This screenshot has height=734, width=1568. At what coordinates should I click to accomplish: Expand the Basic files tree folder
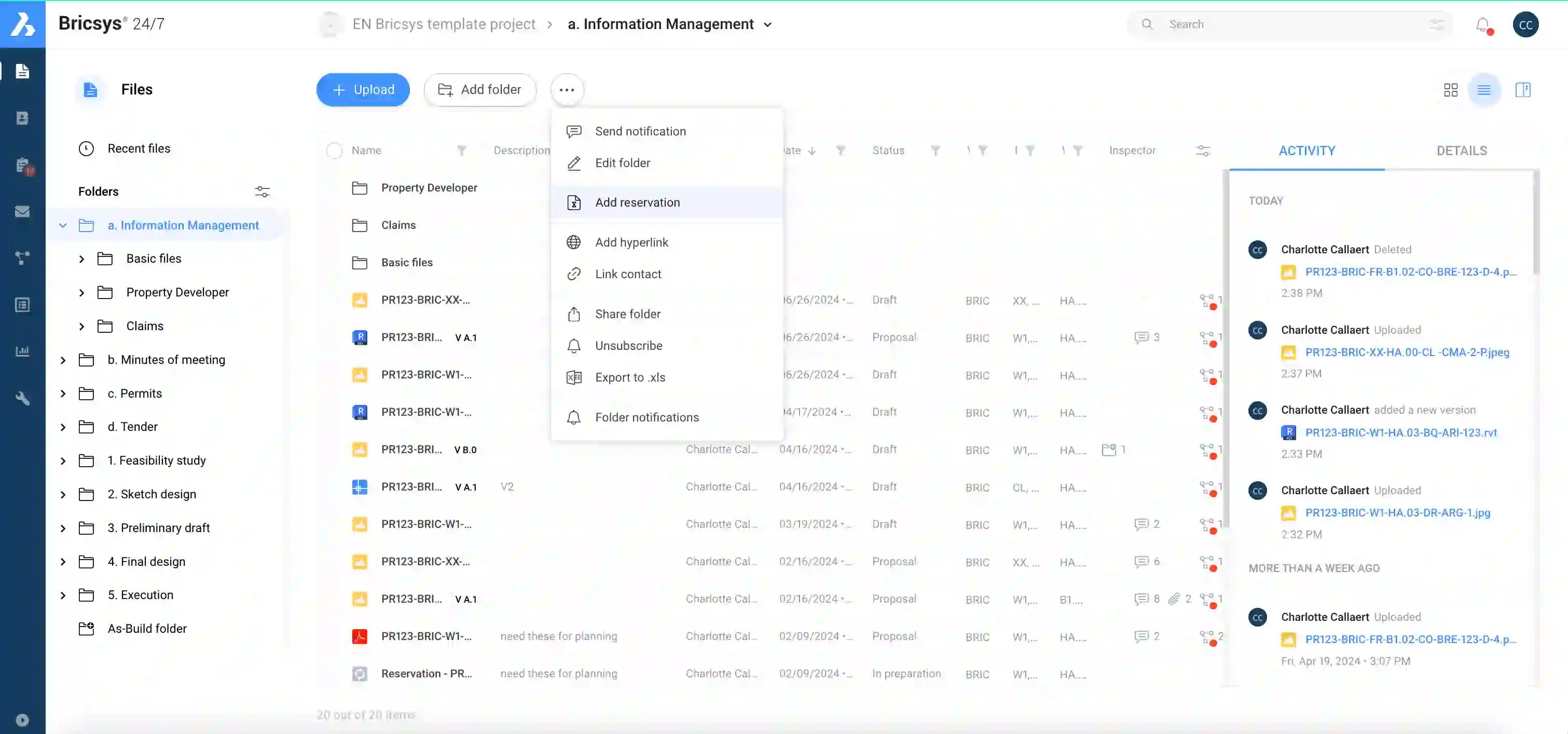(81, 259)
